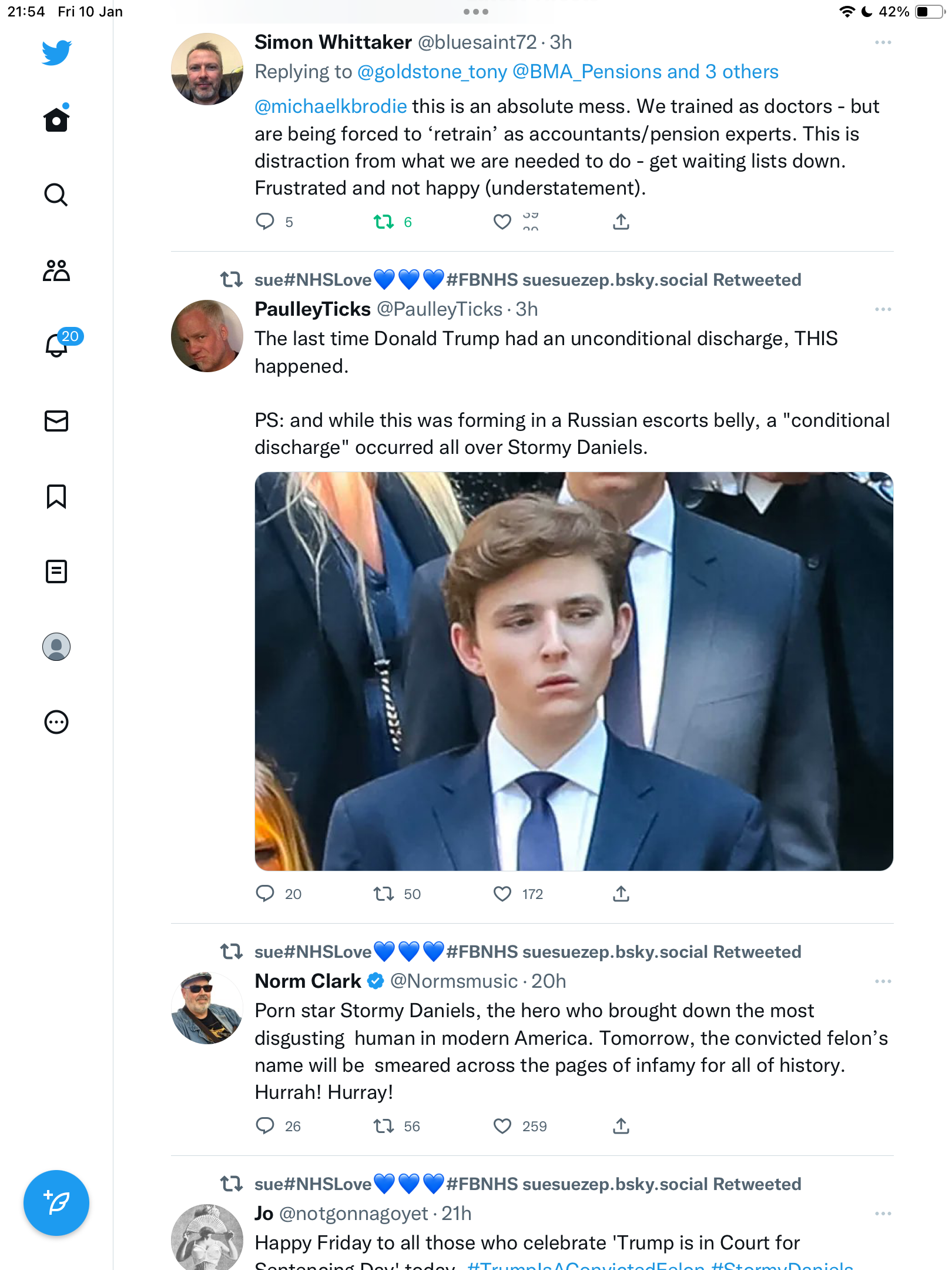This screenshot has height=1270, width=952.
Task: Undo retweet on Simon Whittaker's tweet
Action: pos(384,222)
